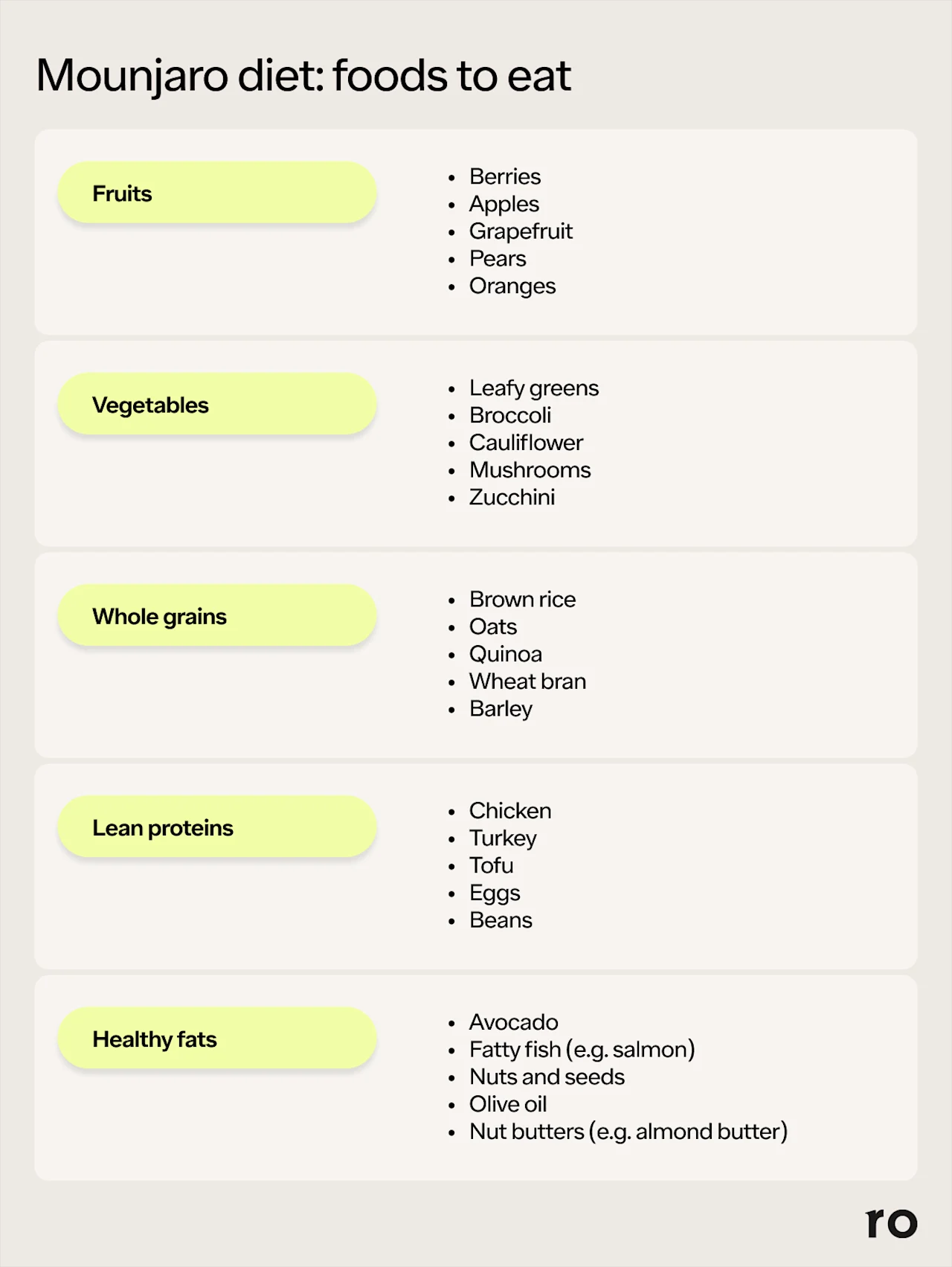952x1267 pixels.
Task: Select the Quinoa entry
Action: (x=505, y=654)
